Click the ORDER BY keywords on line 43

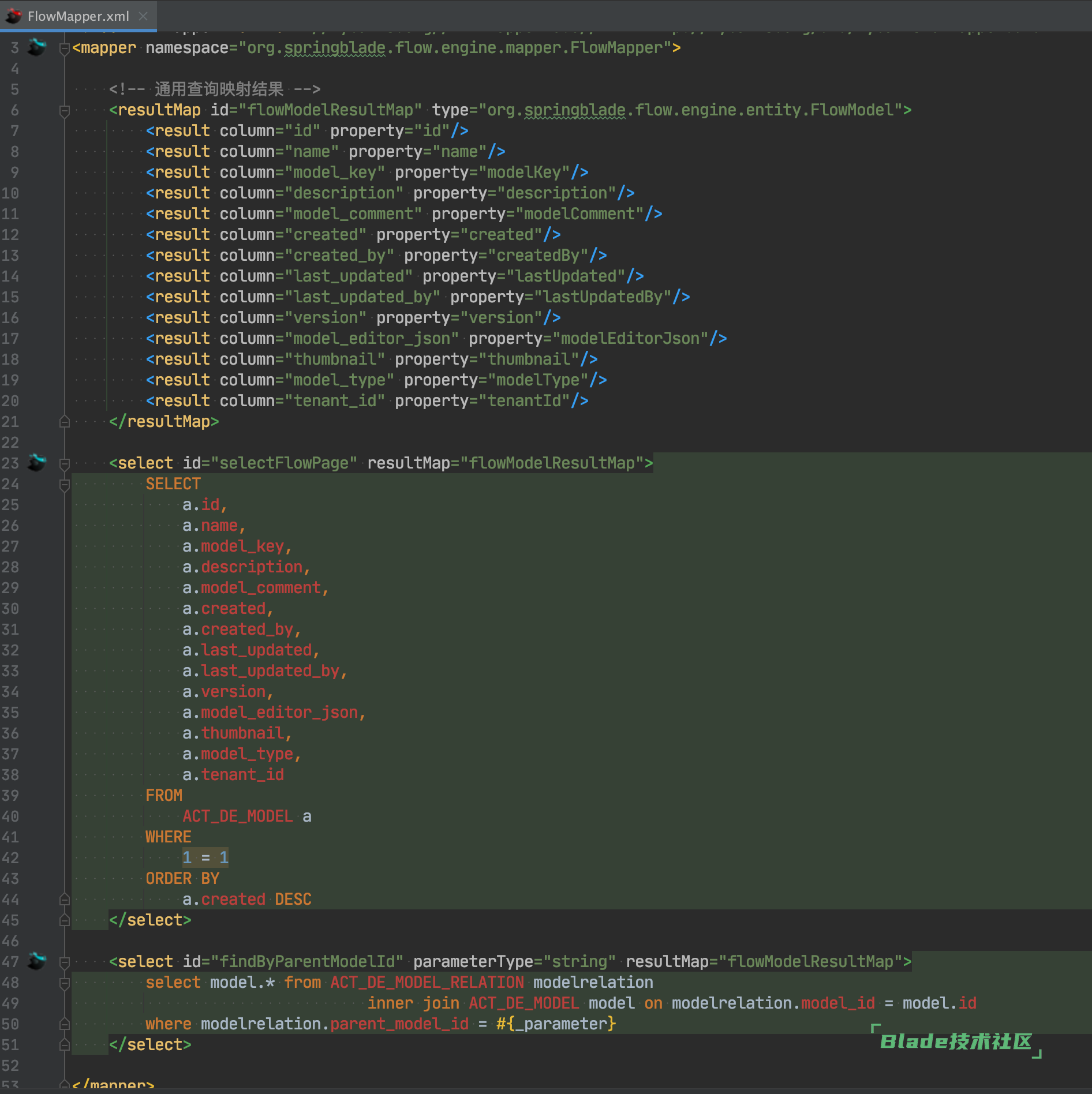tap(182, 879)
